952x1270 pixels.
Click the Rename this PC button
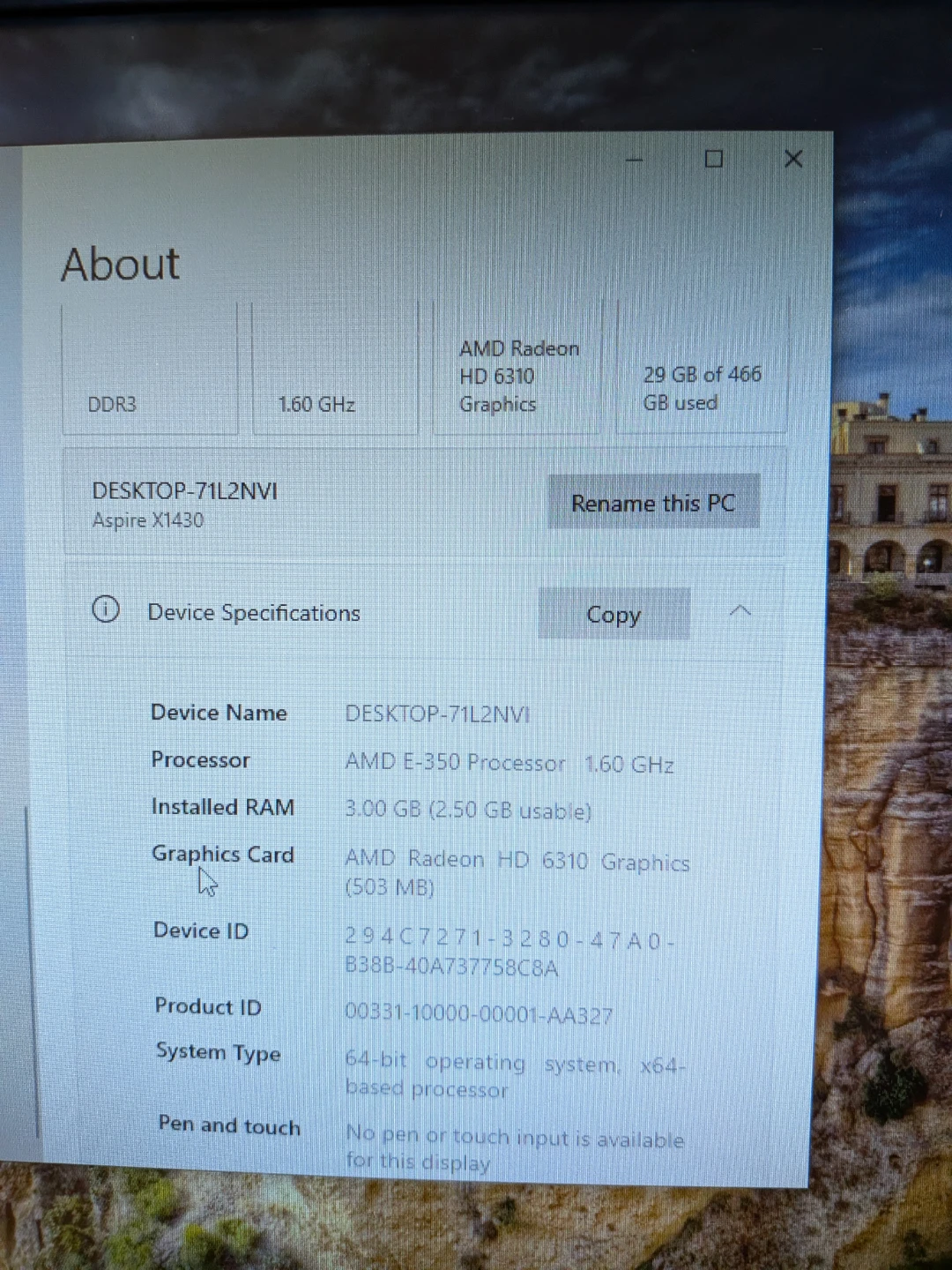click(x=653, y=503)
